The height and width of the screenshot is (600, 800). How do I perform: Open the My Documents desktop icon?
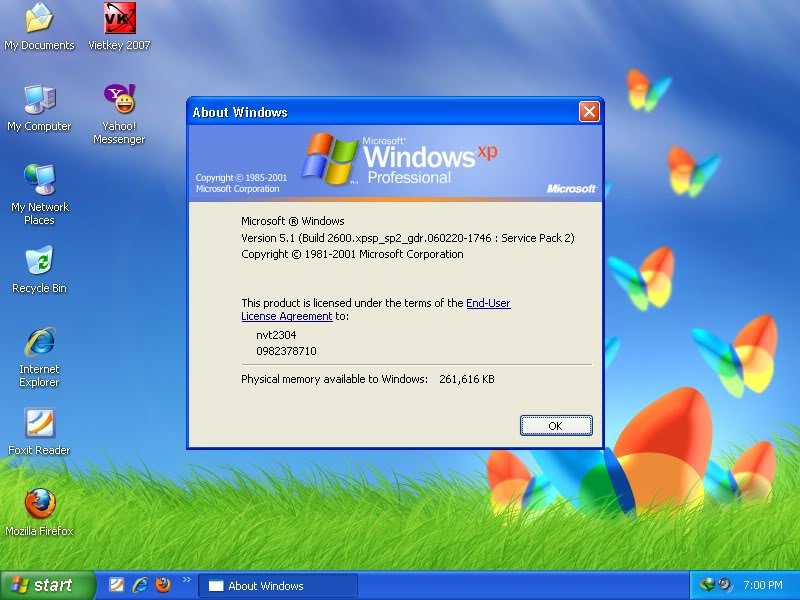tap(39, 27)
